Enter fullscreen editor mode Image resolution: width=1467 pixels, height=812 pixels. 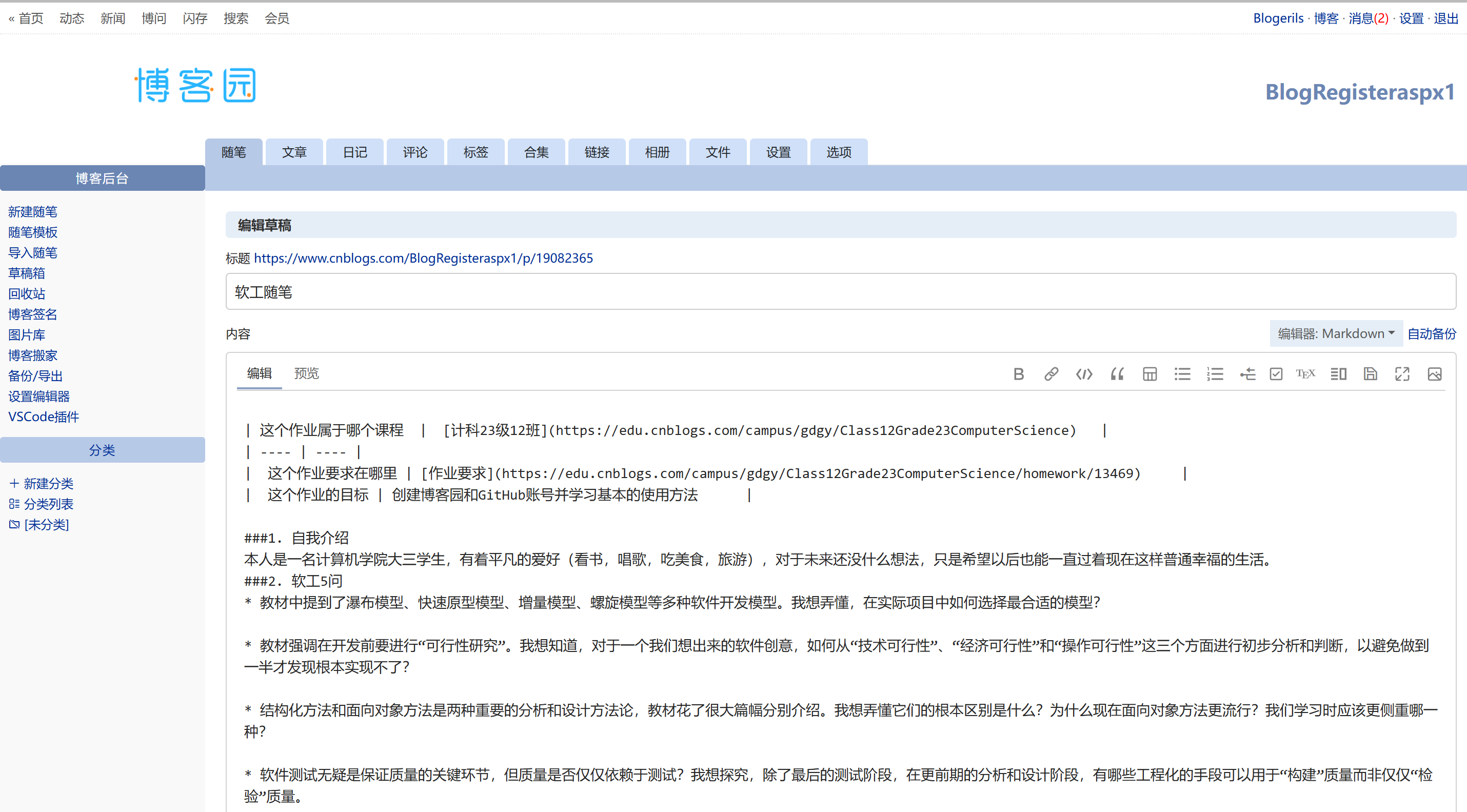1402,374
